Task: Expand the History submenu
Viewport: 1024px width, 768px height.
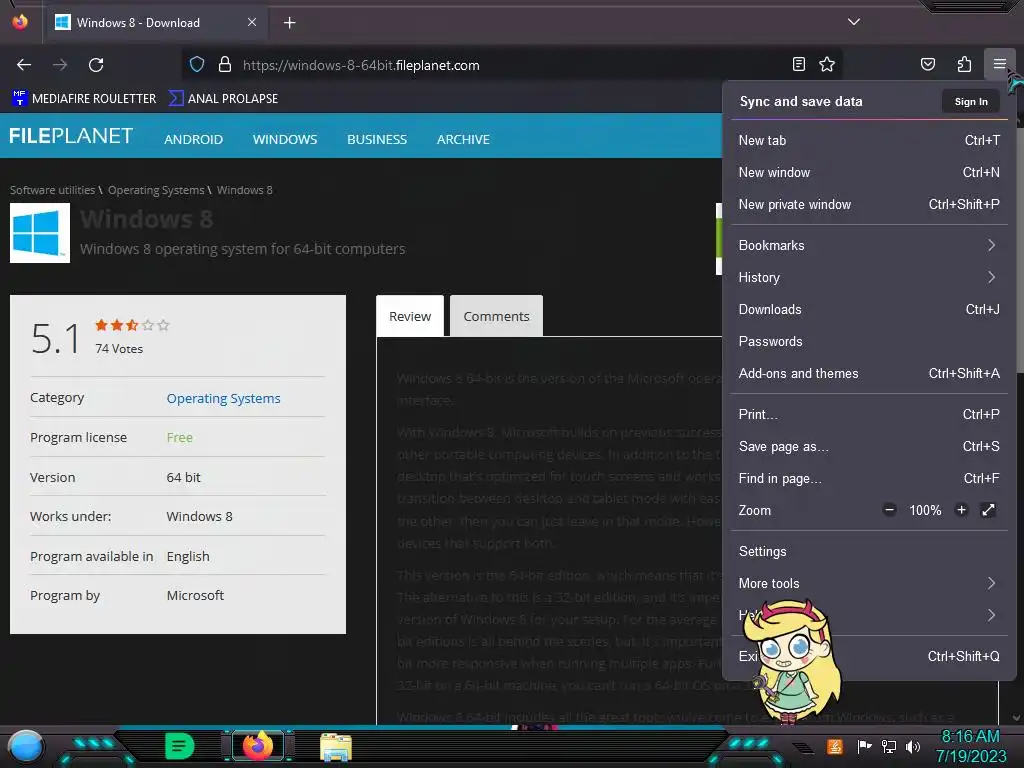Action: (869, 278)
